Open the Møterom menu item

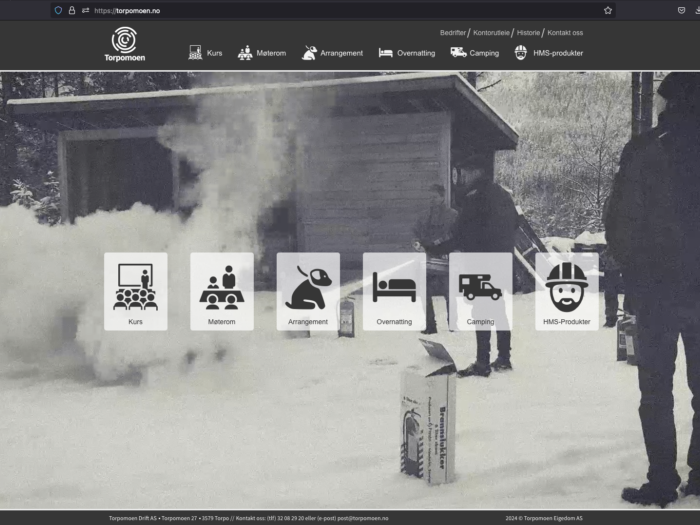[x=271, y=53]
